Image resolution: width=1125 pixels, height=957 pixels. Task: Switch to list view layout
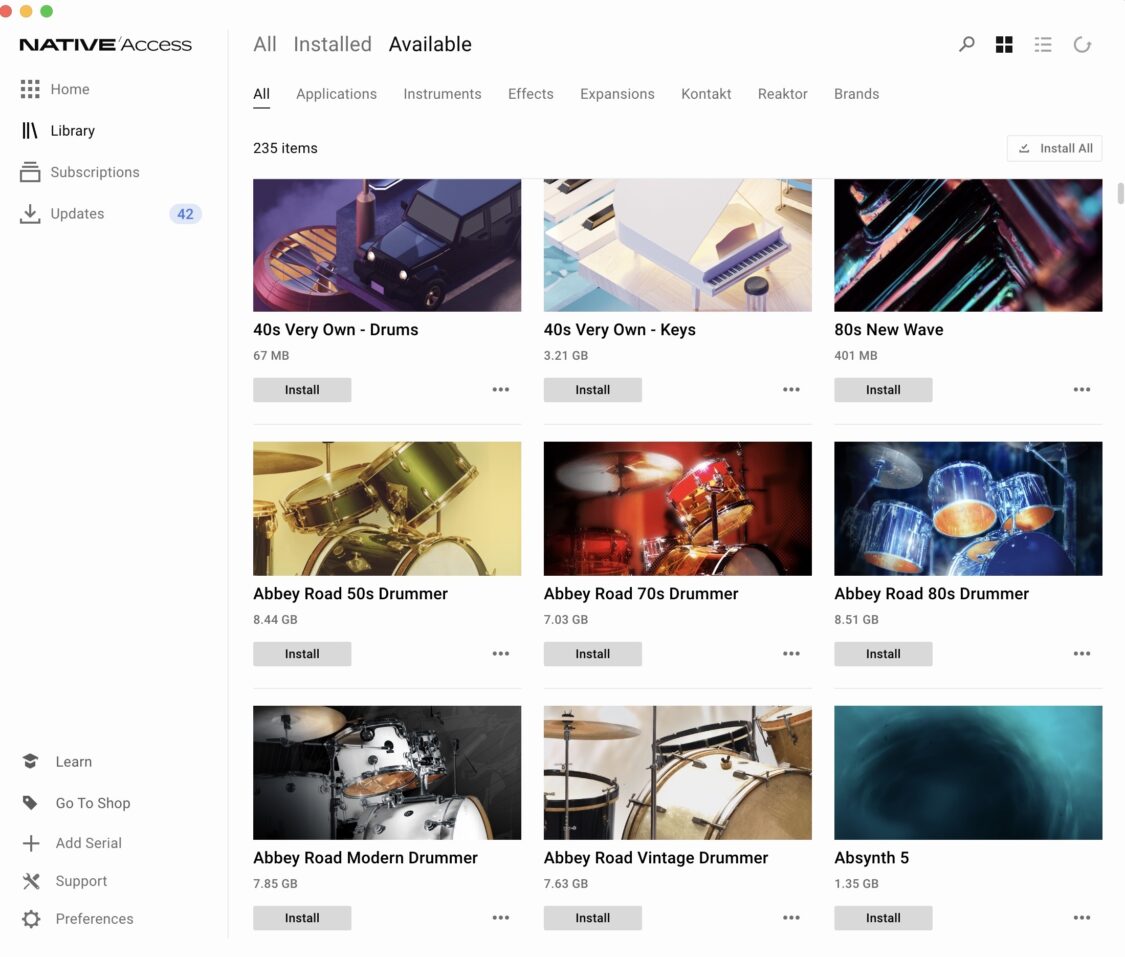[1043, 45]
